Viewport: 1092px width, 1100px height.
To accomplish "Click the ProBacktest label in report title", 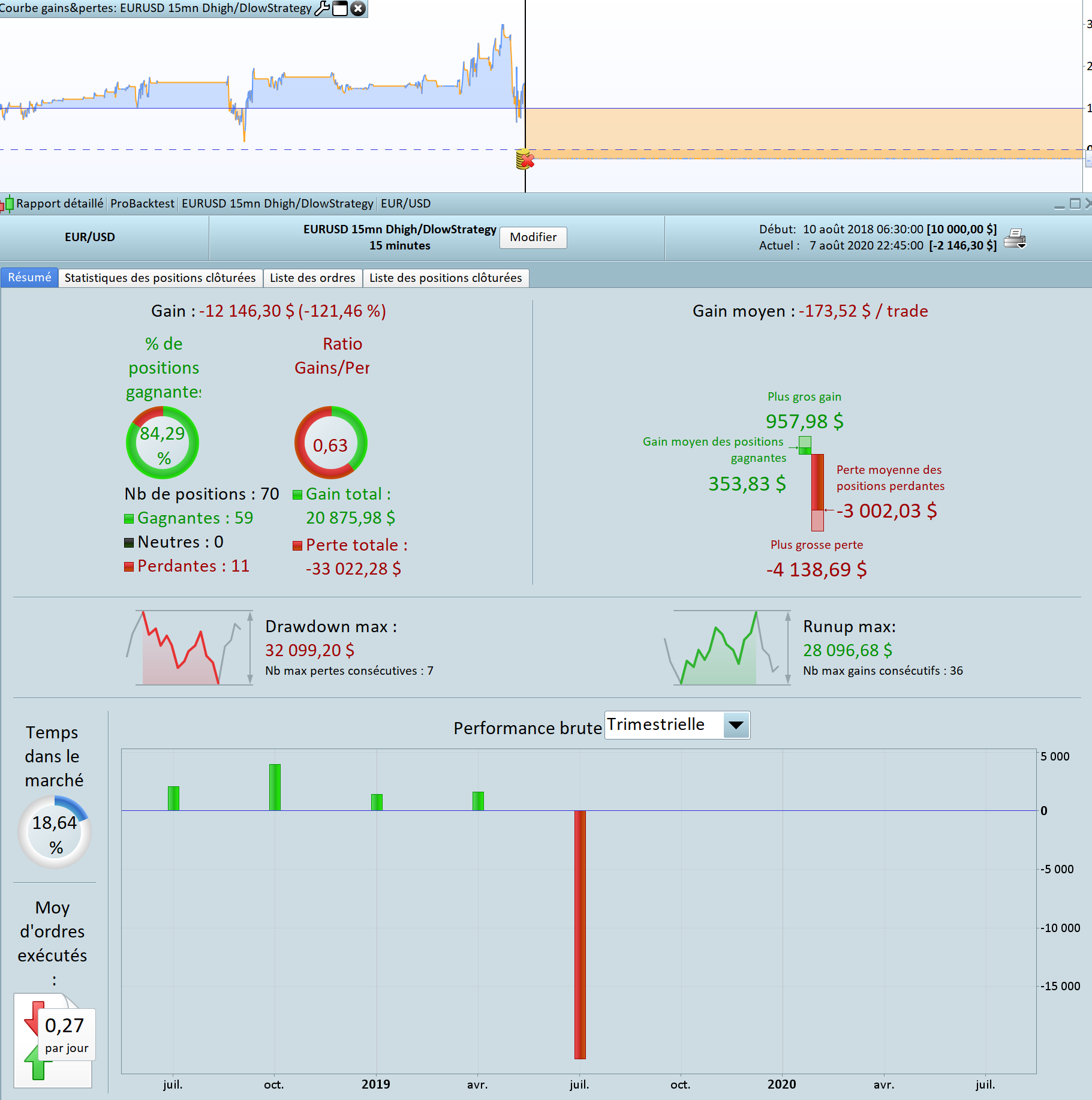I will (x=143, y=204).
